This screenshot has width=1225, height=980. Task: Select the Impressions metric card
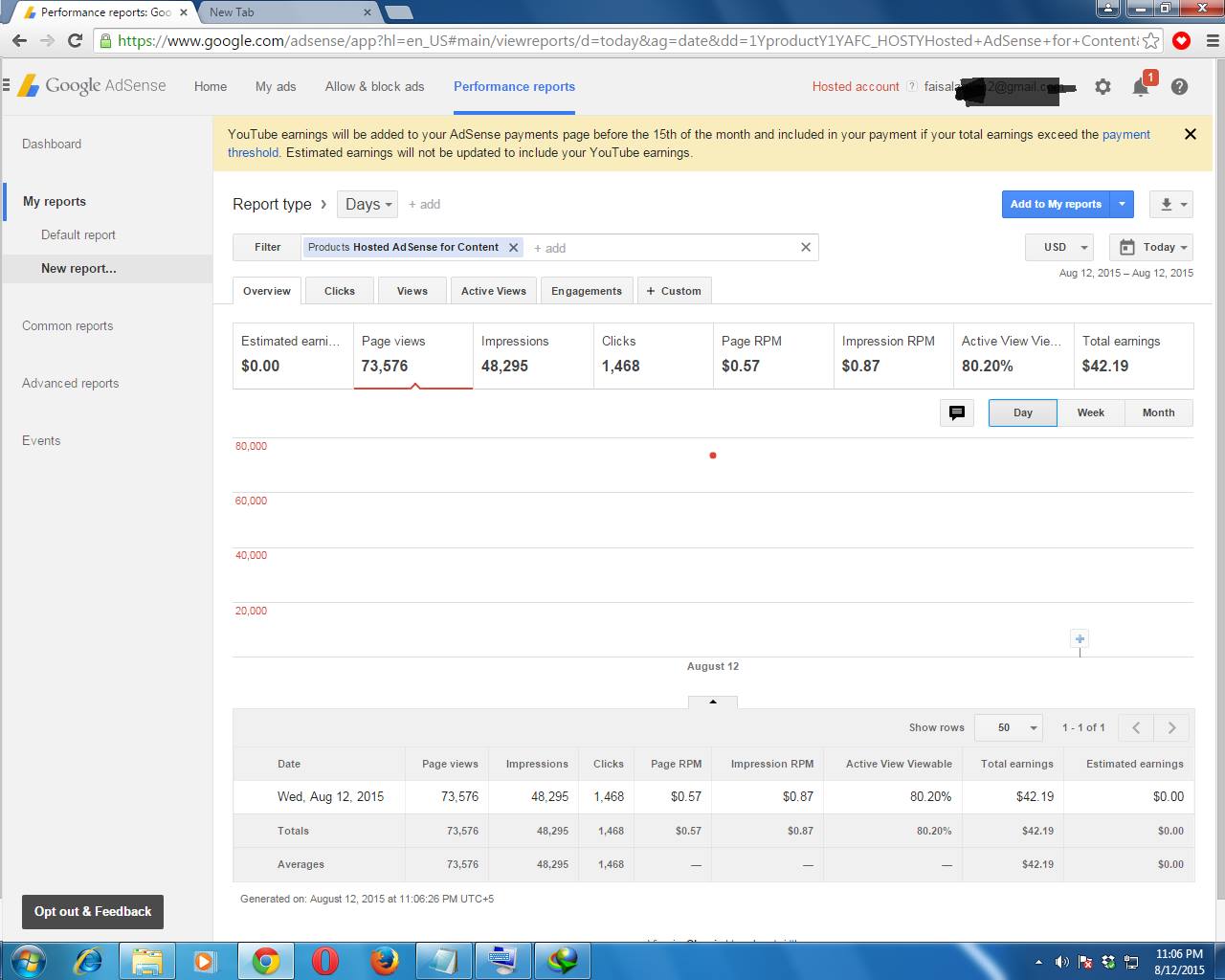(x=533, y=355)
